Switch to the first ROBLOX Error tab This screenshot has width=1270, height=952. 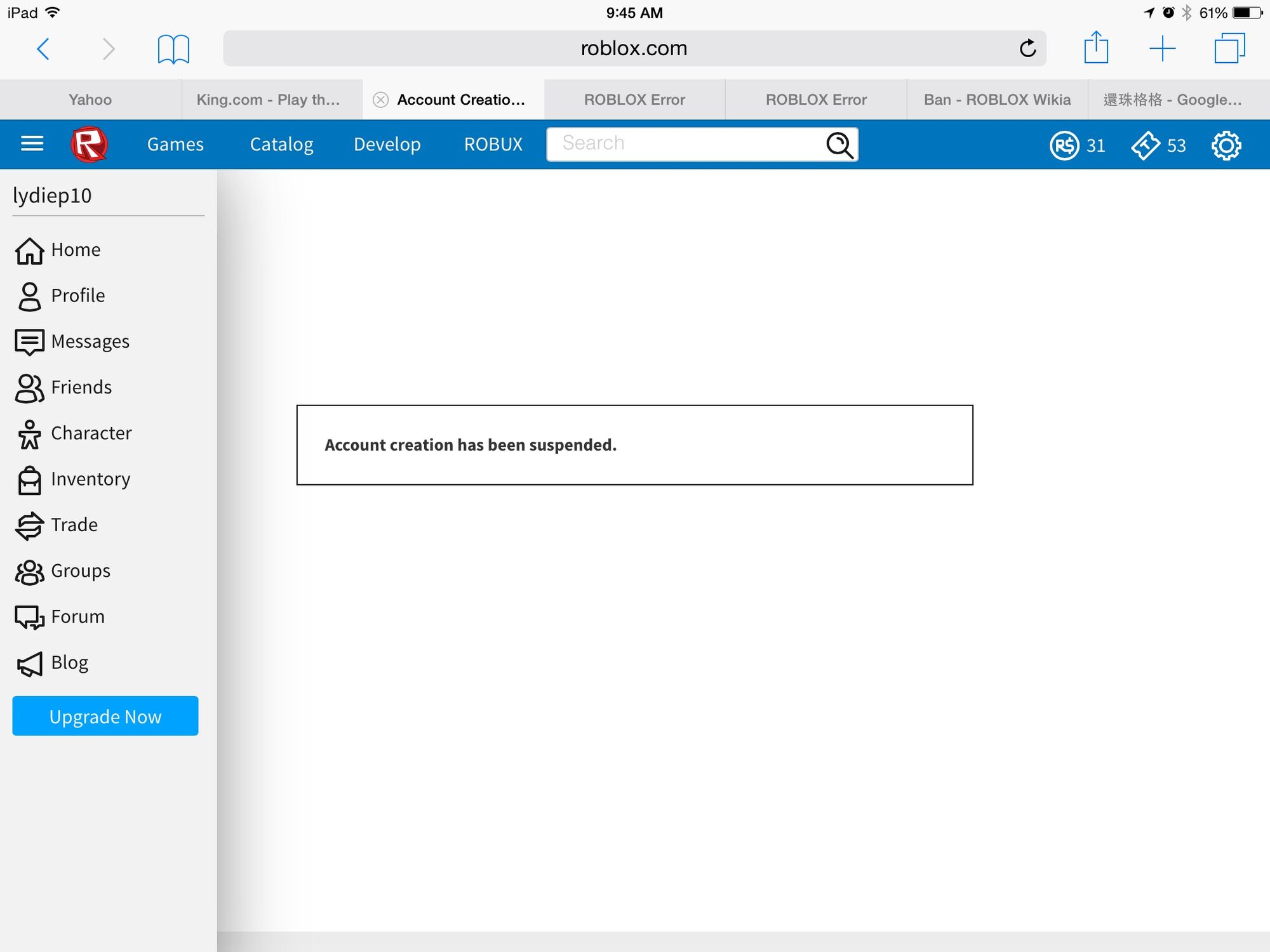[x=634, y=100]
